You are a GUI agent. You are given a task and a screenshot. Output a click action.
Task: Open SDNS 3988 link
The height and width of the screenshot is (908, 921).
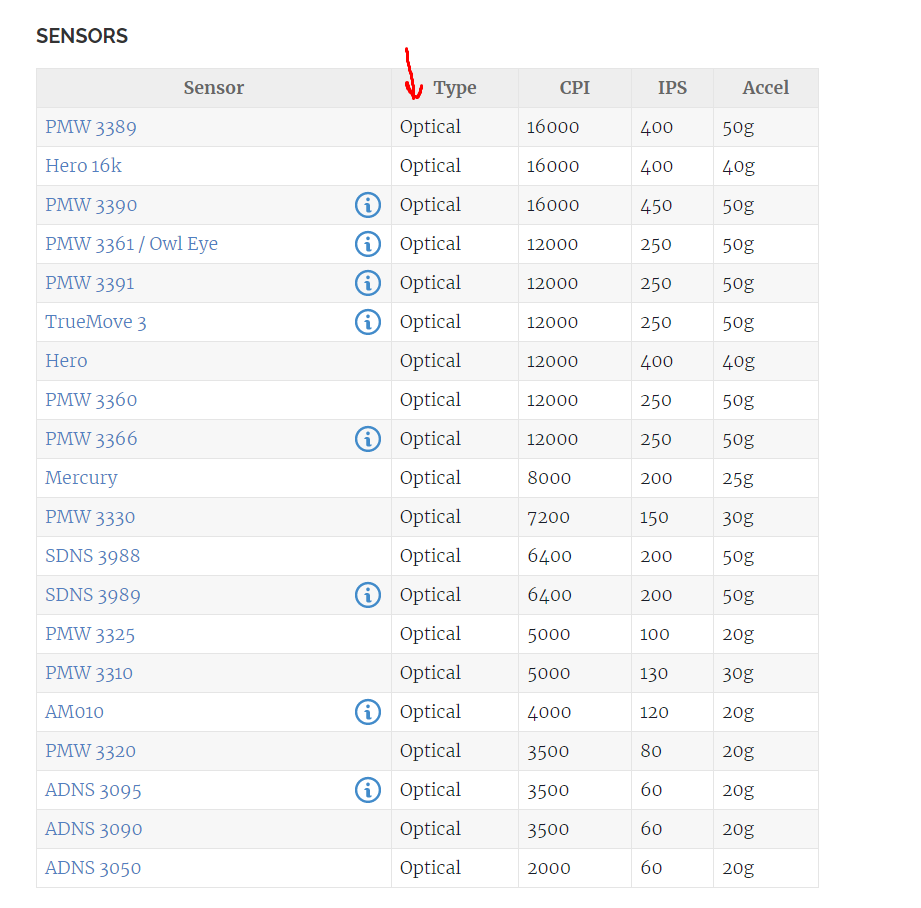coord(93,556)
